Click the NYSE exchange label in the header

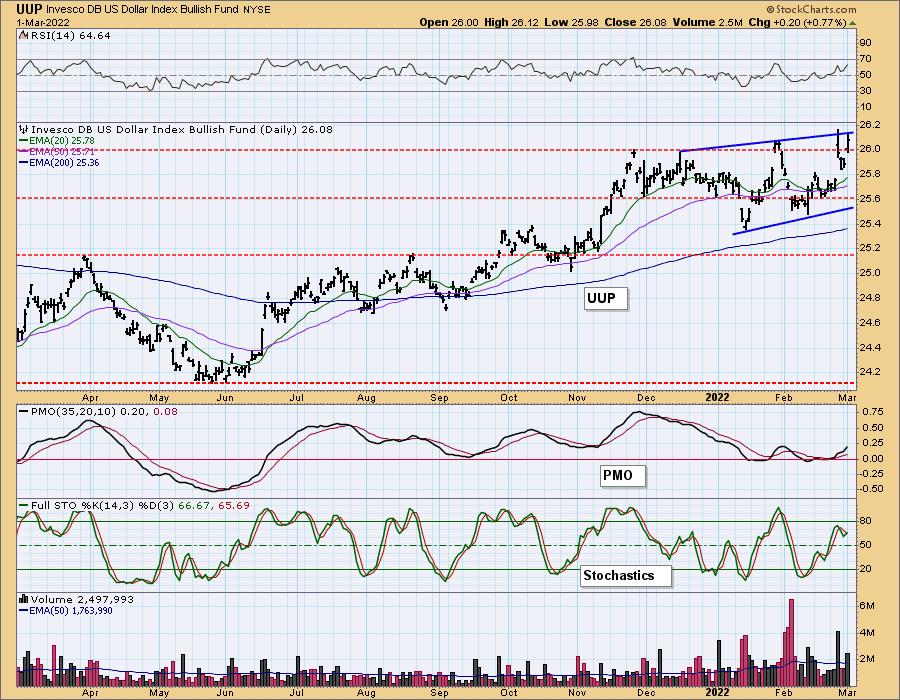256,10
